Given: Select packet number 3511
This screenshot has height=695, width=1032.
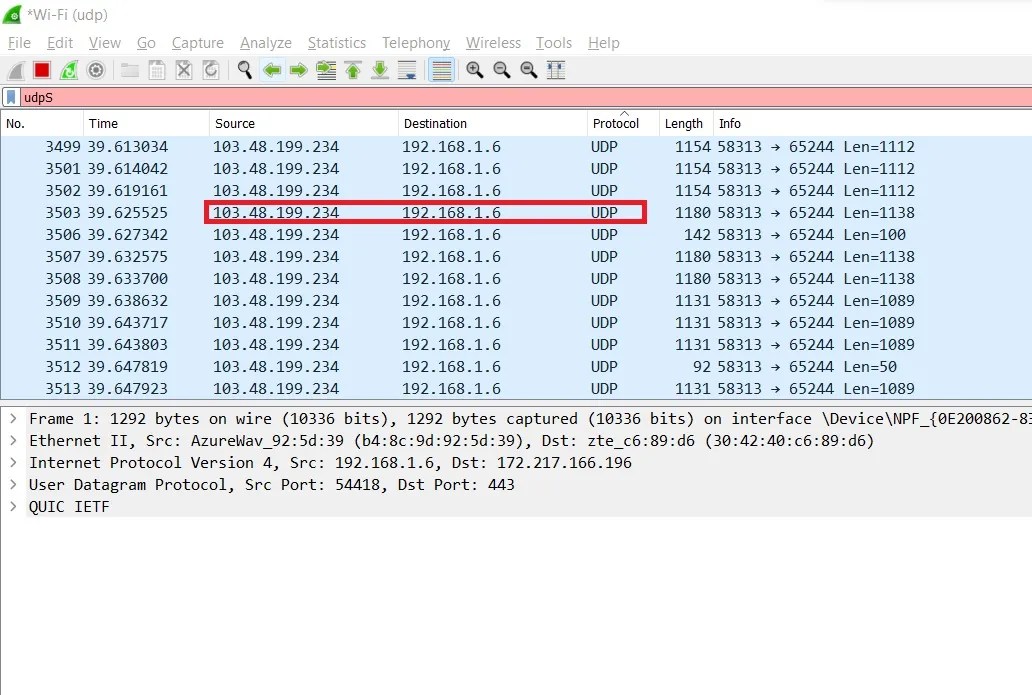Looking at the screenshot, I should [516, 345].
